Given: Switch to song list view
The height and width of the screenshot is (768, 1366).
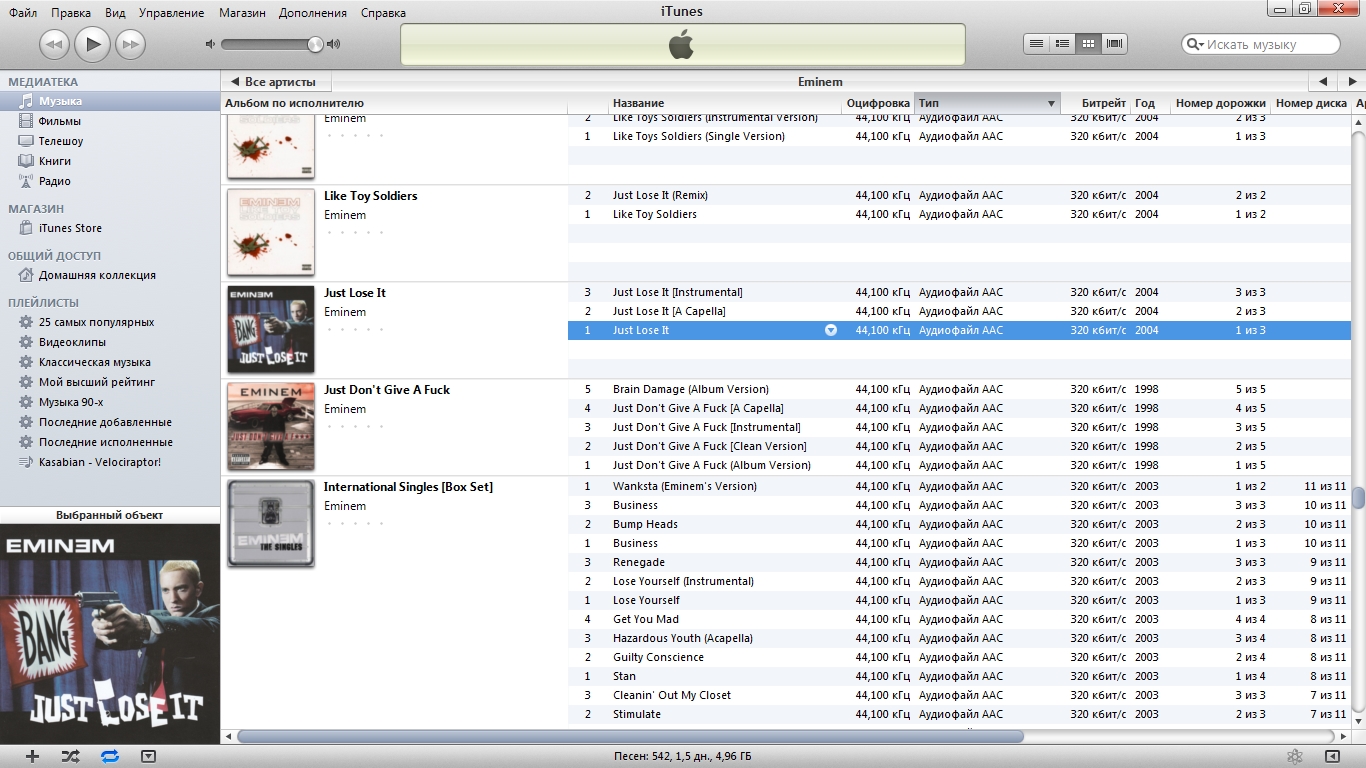Looking at the screenshot, I should (1037, 43).
